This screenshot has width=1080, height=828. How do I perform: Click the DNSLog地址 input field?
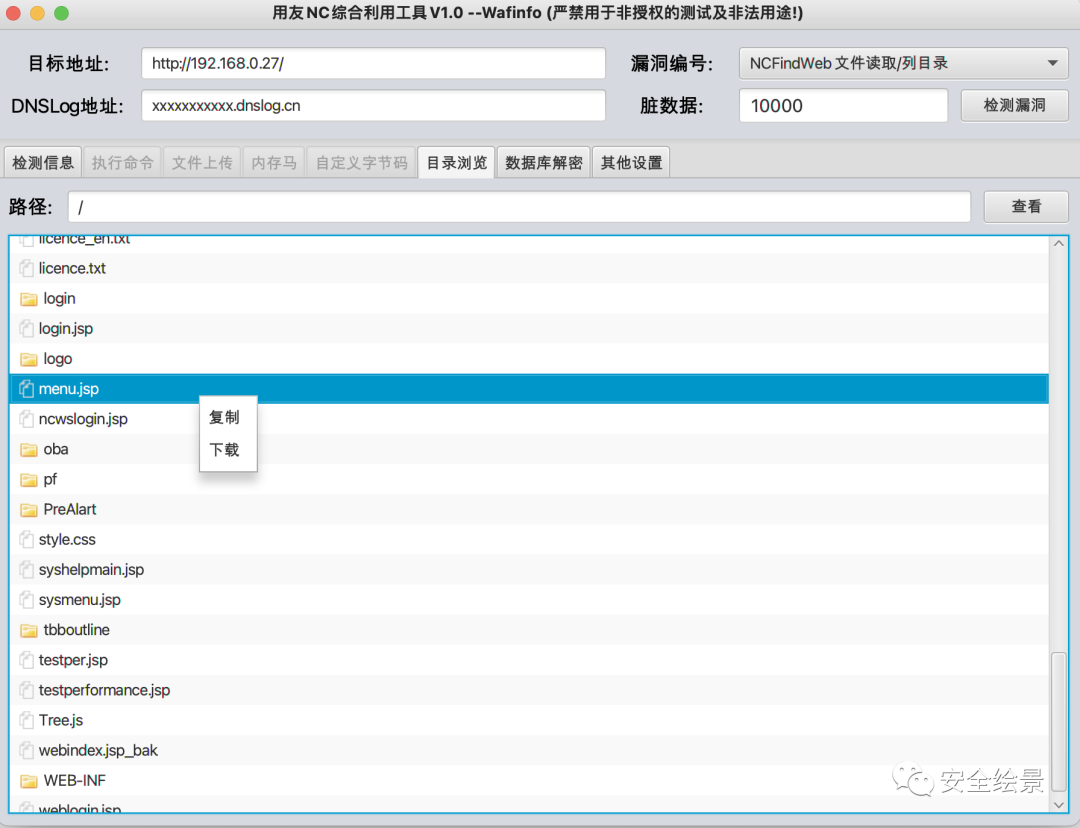(x=373, y=105)
